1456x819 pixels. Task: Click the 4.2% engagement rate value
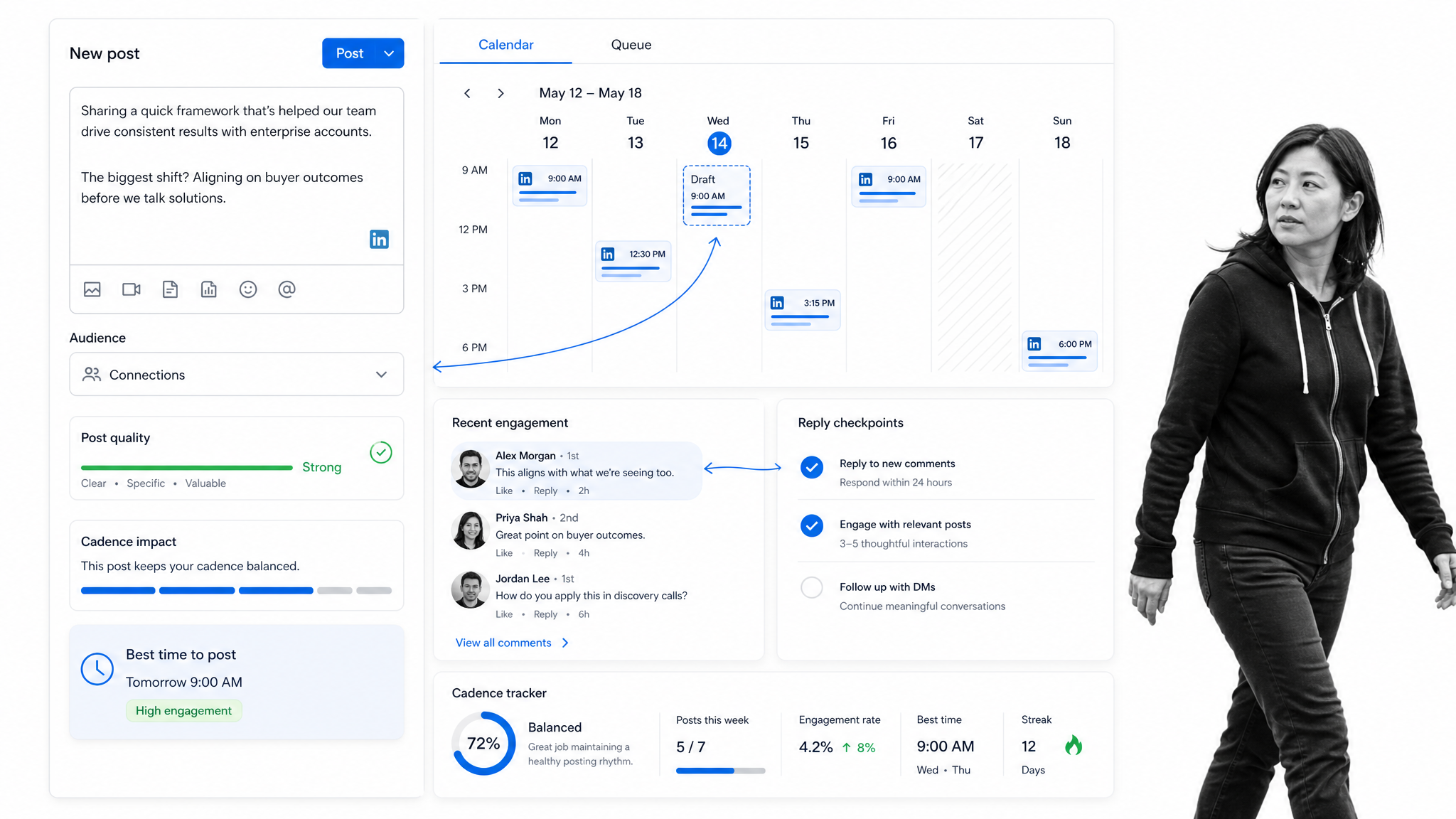pos(815,747)
